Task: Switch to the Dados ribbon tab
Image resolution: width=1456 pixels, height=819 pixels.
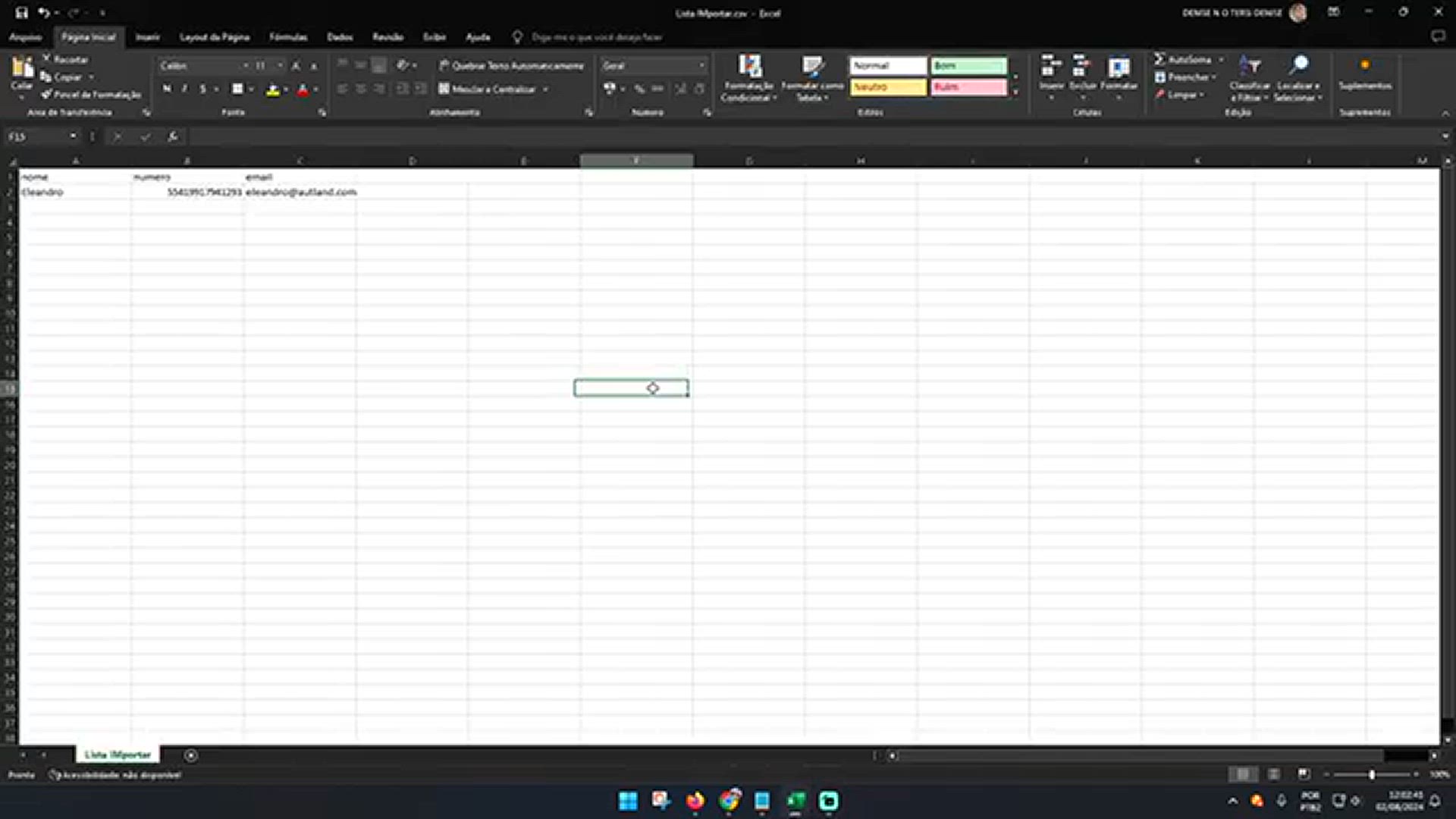Action: click(340, 36)
